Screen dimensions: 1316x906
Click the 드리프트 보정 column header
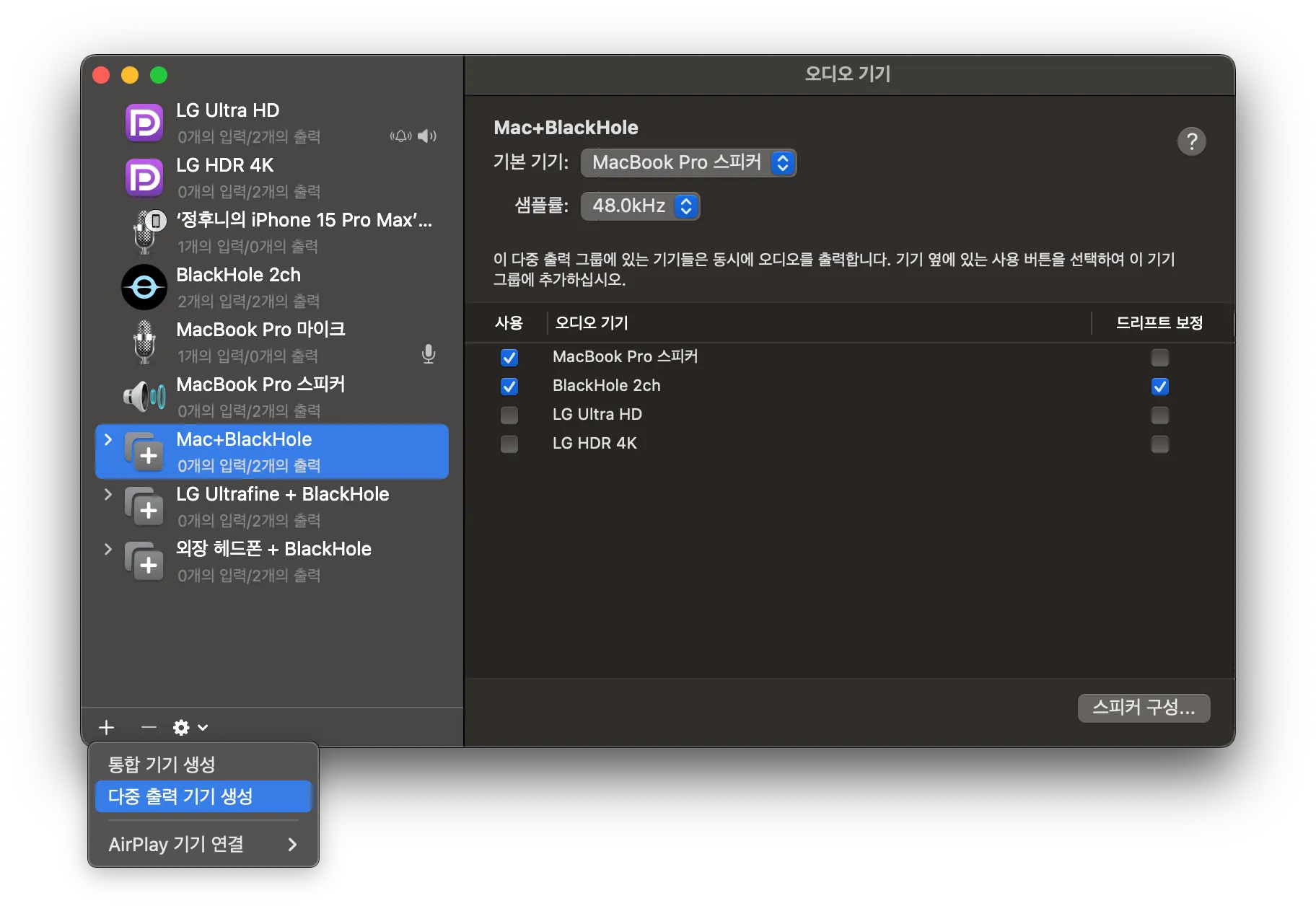[x=1159, y=322]
